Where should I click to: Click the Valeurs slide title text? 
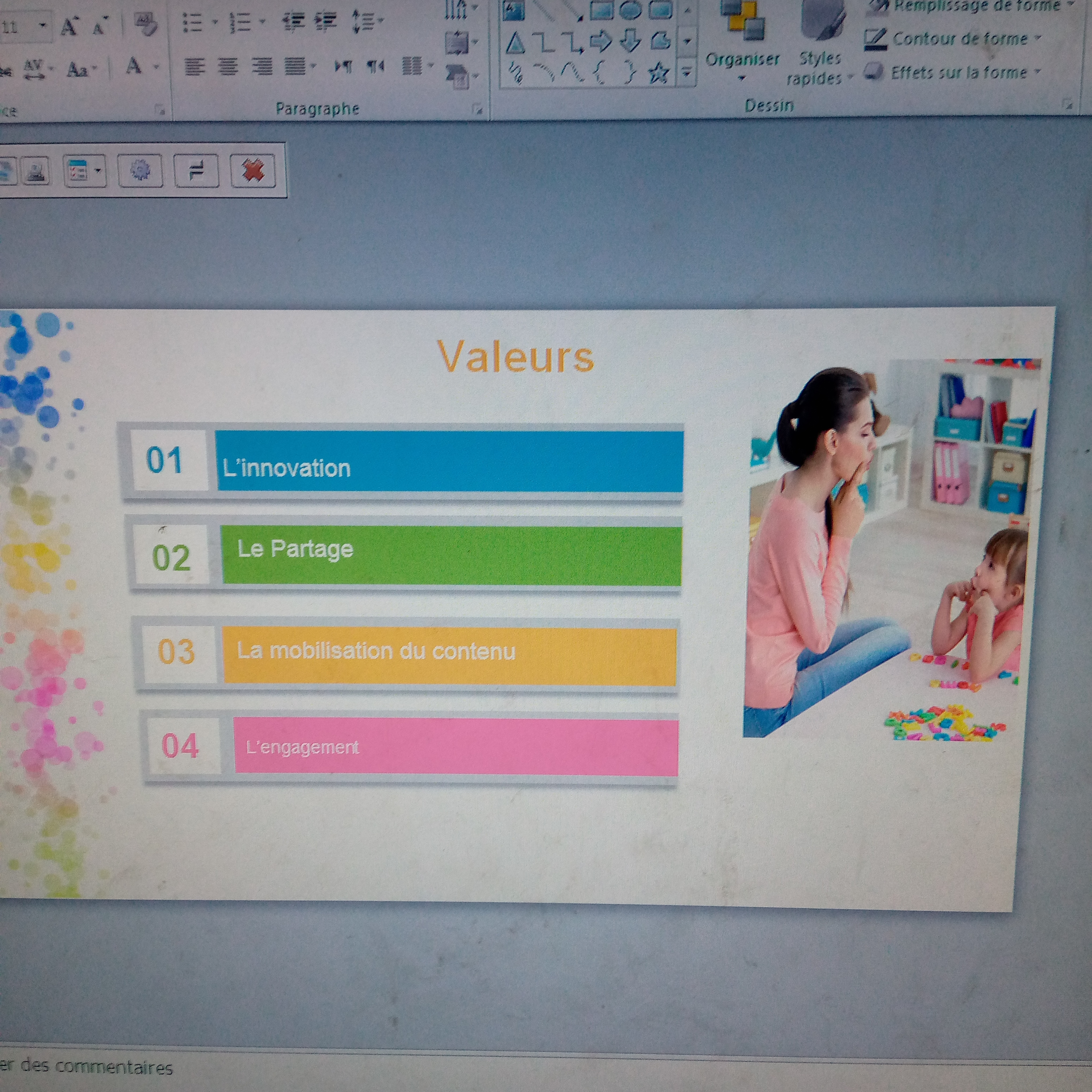coord(515,357)
